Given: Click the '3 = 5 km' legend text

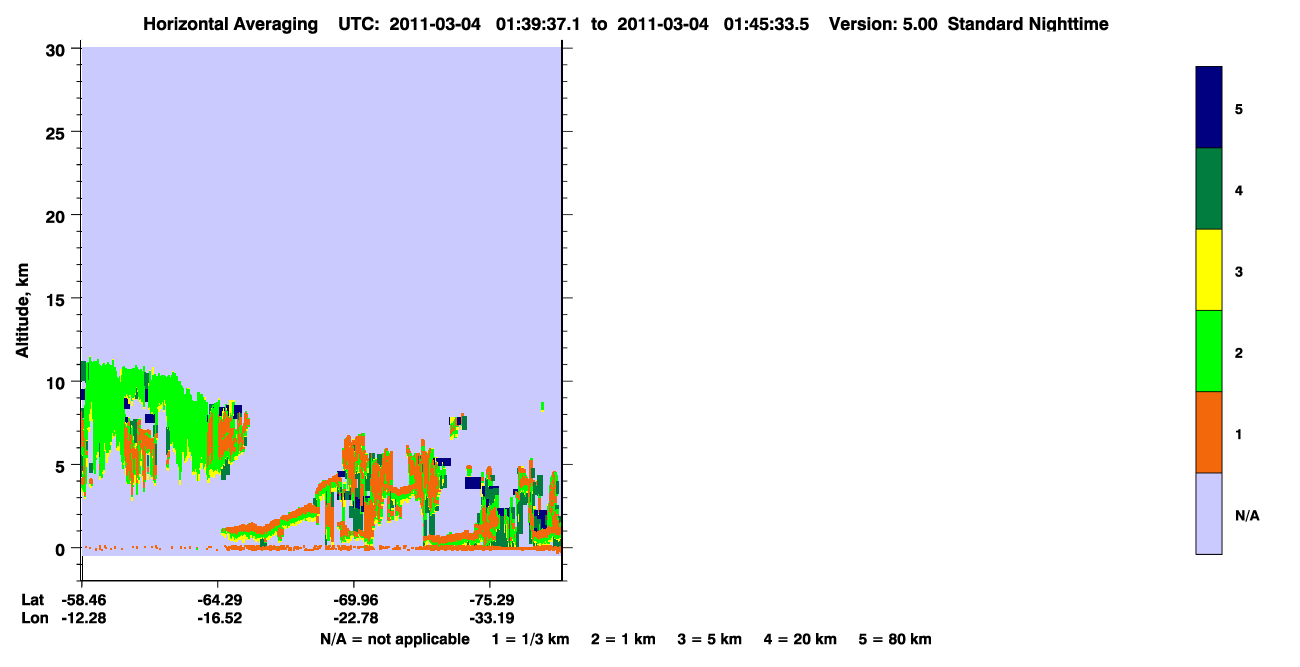Looking at the screenshot, I should (710, 639).
